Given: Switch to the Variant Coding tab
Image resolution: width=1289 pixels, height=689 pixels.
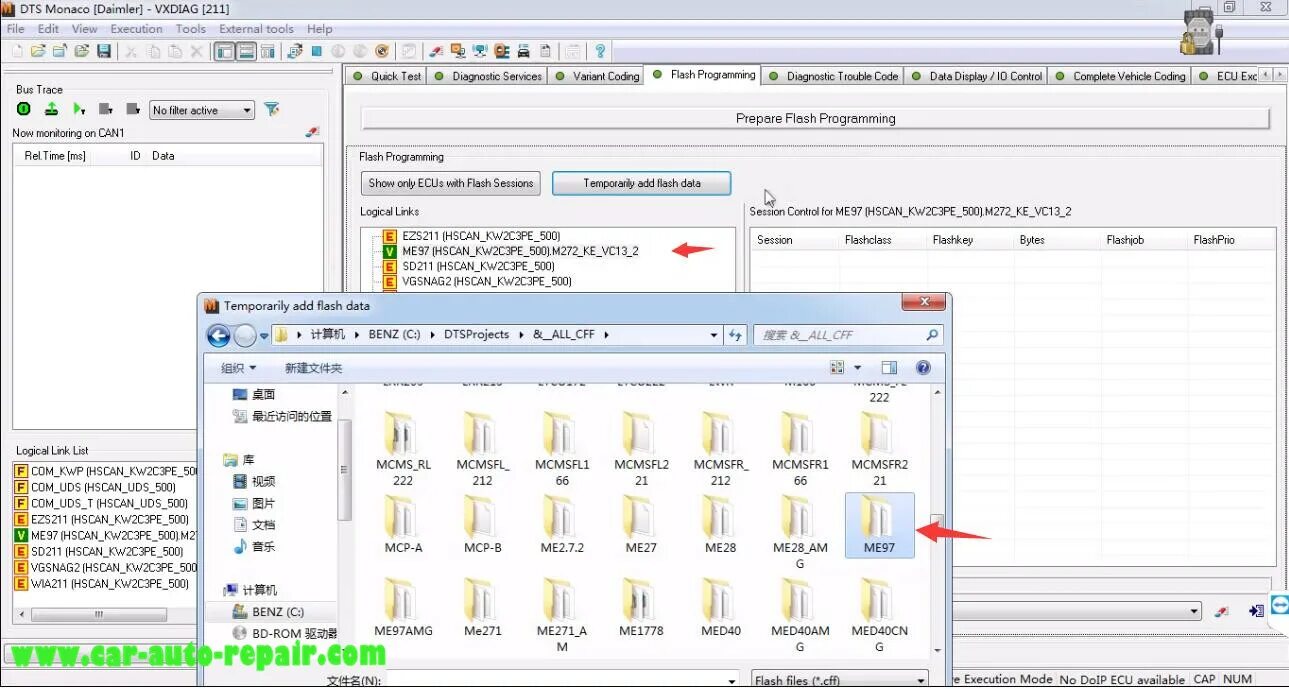Looking at the screenshot, I should tap(598, 76).
